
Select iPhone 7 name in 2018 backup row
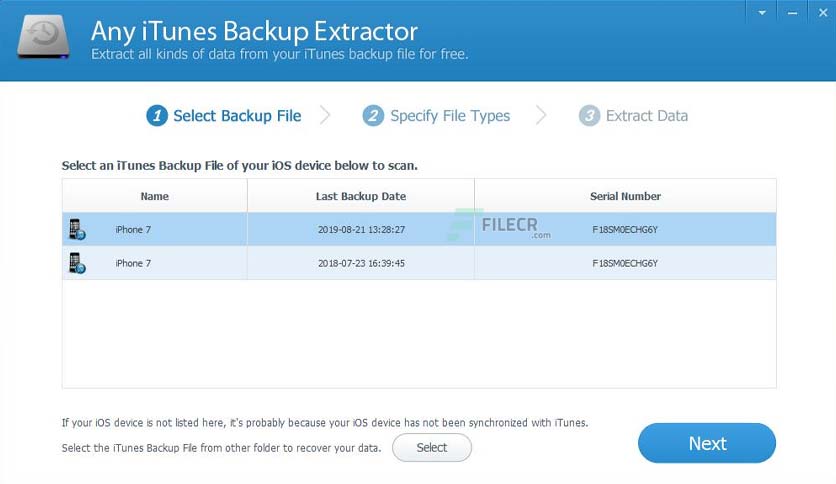(133, 263)
